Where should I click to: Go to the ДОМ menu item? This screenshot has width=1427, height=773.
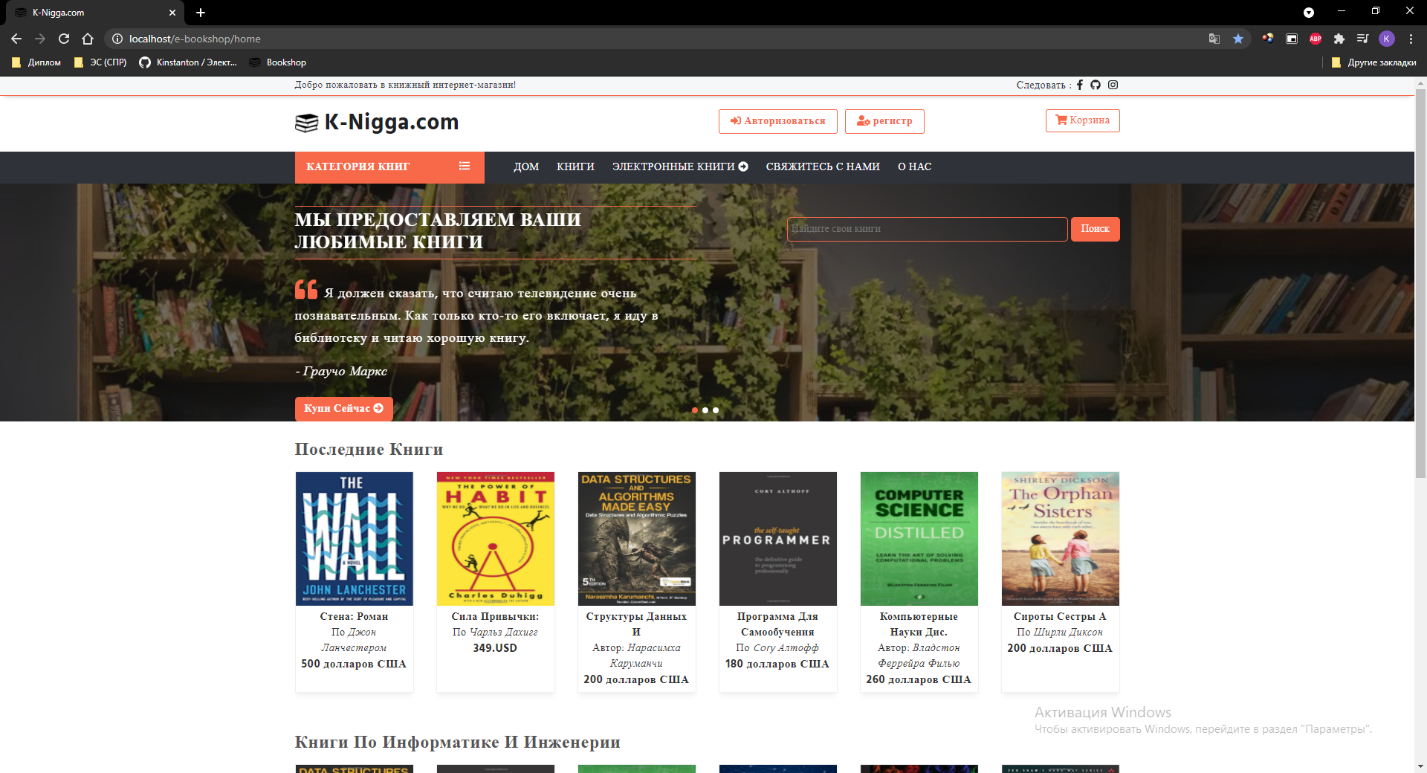(526, 167)
